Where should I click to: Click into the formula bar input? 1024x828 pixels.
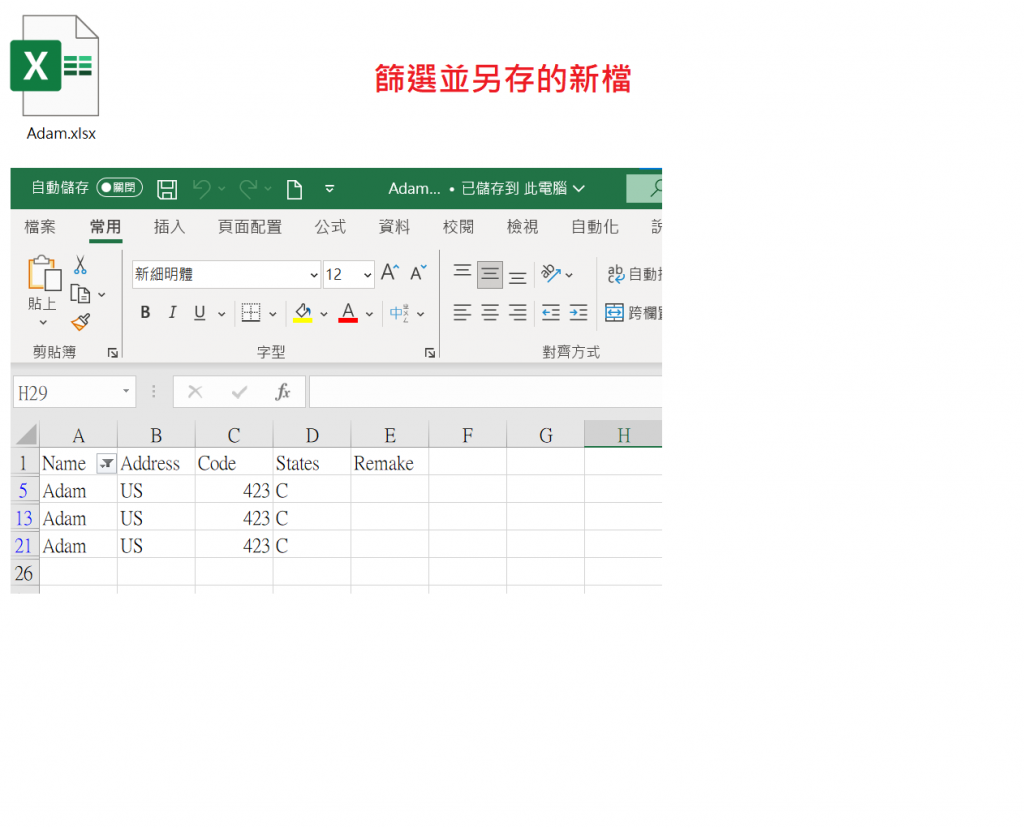[x=485, y=392]
